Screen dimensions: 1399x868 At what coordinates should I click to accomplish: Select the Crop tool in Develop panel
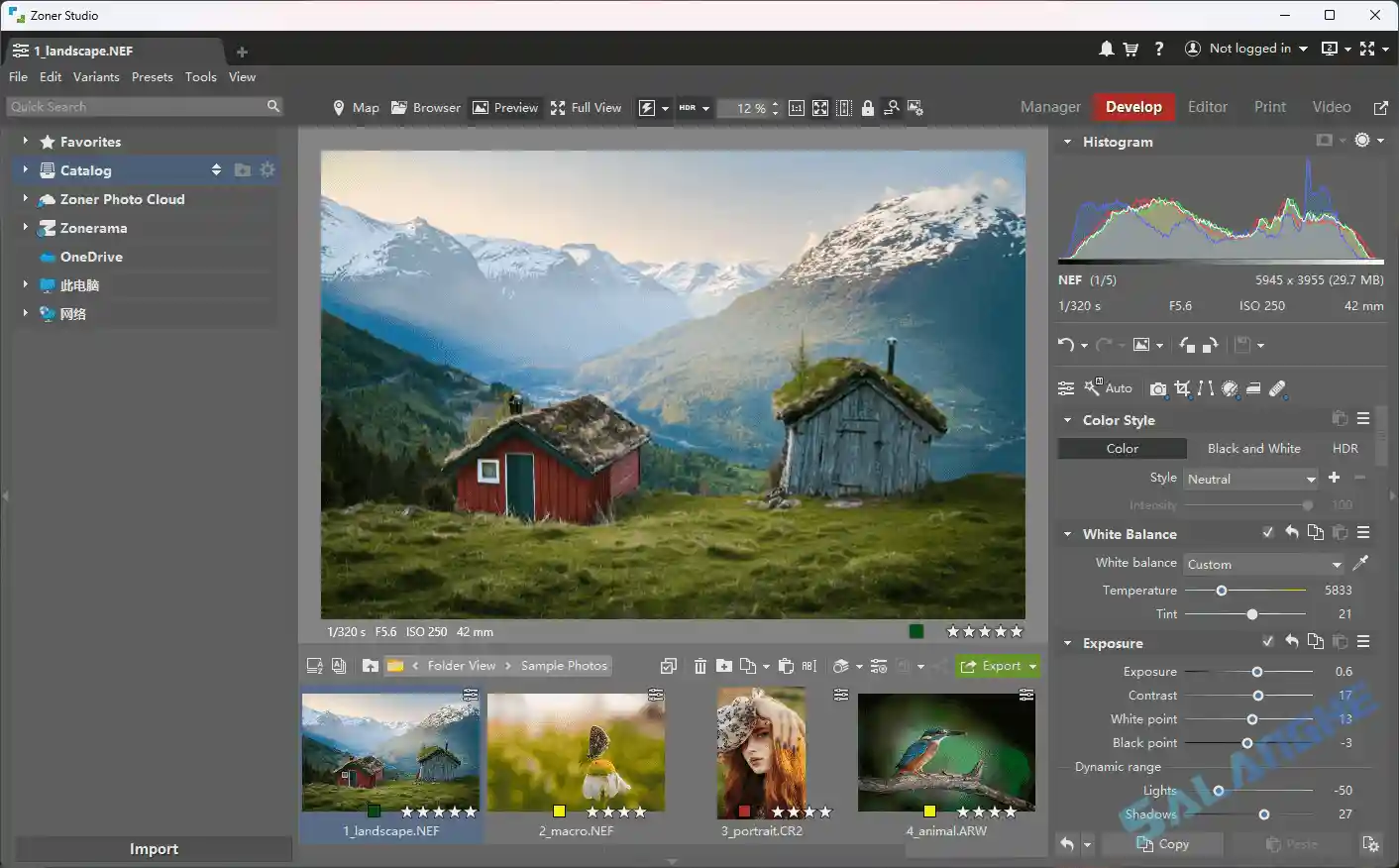click(1182, 388)
